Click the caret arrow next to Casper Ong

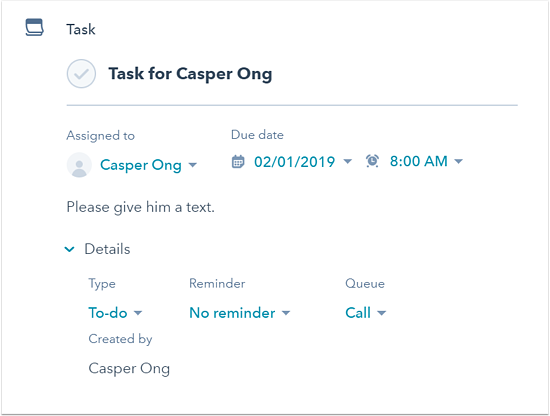[193, 165]
